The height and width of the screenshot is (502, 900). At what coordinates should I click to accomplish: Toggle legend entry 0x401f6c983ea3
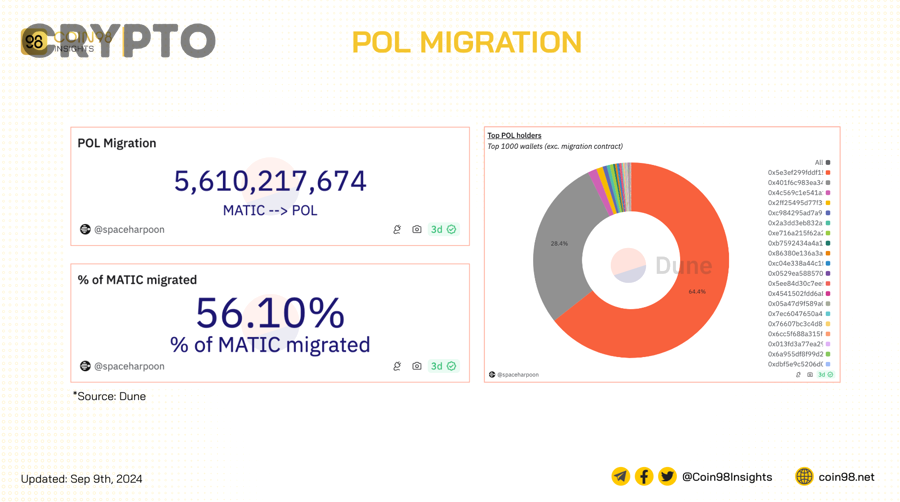click(x=799, y=182)
